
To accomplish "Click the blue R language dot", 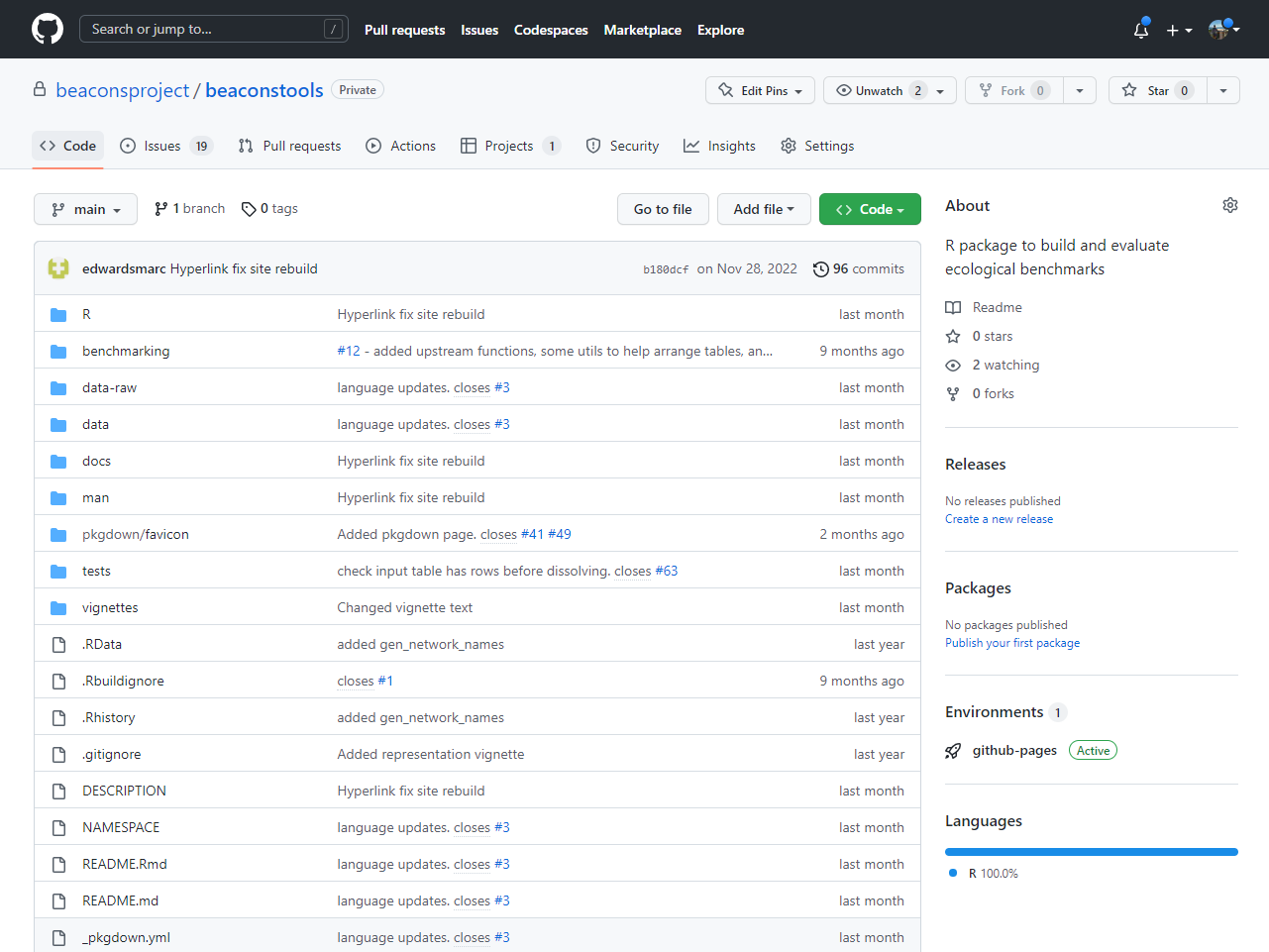I will (x=953, y=873).
